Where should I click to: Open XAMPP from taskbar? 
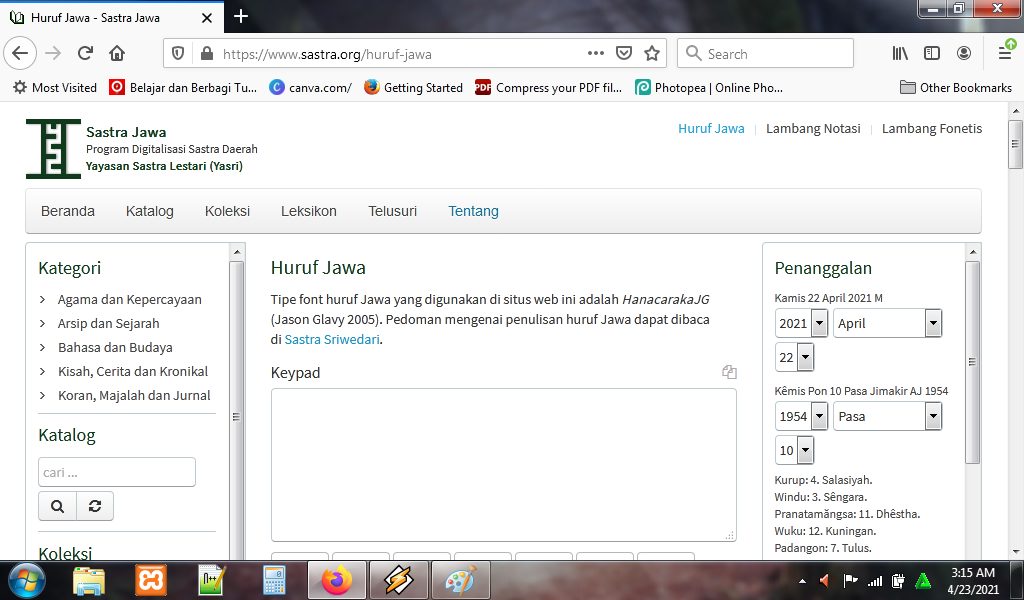click(151, 580)
